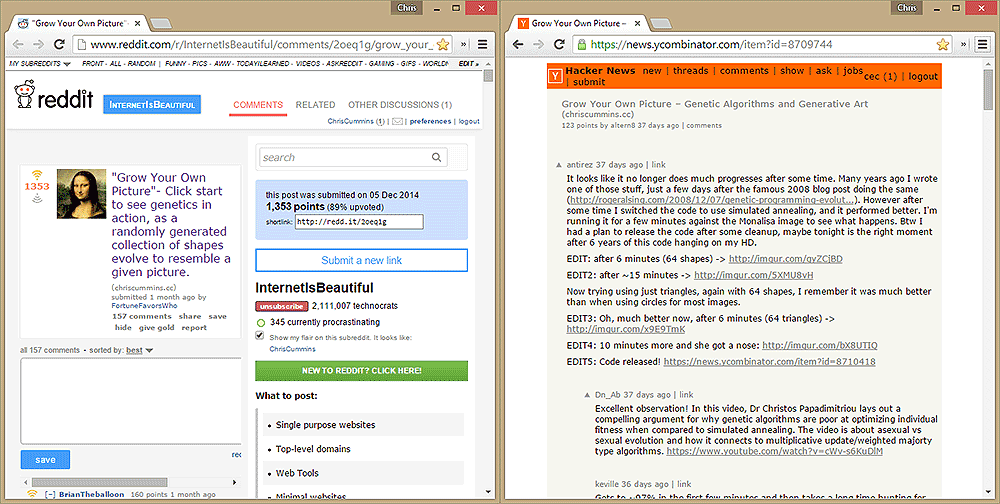The width and height of the screenshot is (1000, 504).
Task: Open Chrome menu in Reddit browser window
Action: [482, 45]
